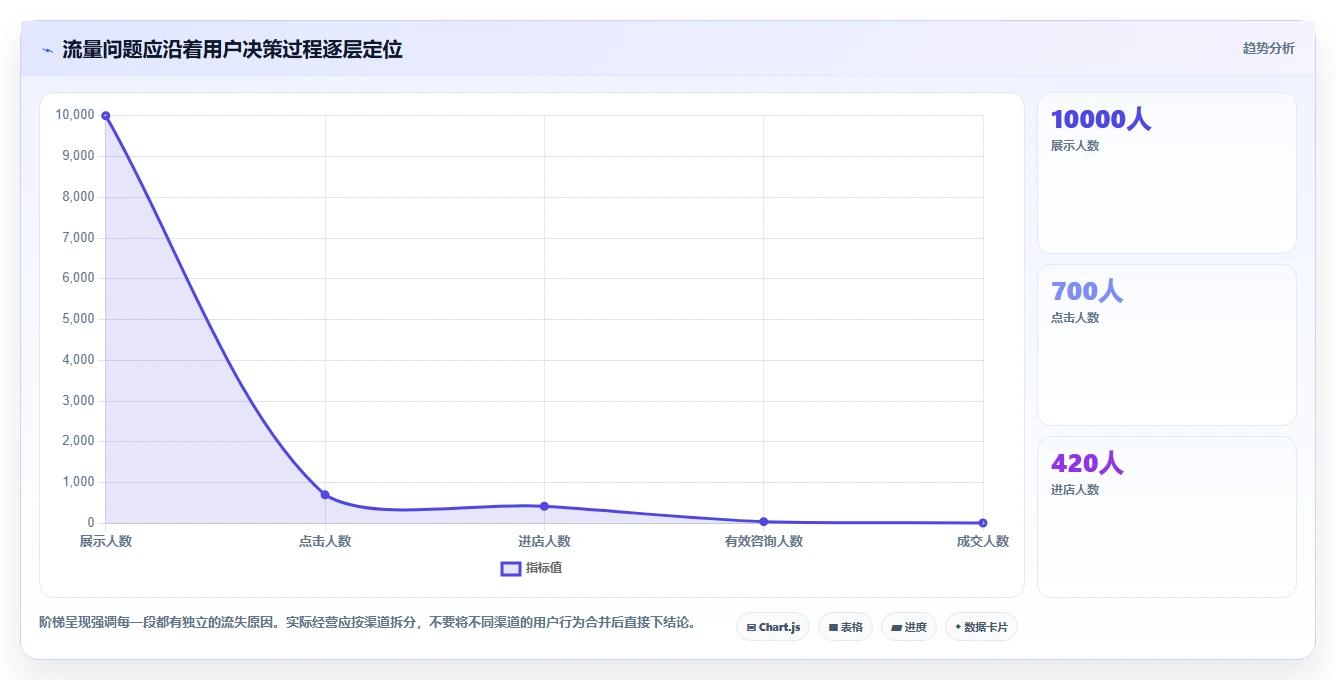1336x680 pixels.
Task: Click the 有效咨询人数 data point on the chart
Action: (763, 521)
